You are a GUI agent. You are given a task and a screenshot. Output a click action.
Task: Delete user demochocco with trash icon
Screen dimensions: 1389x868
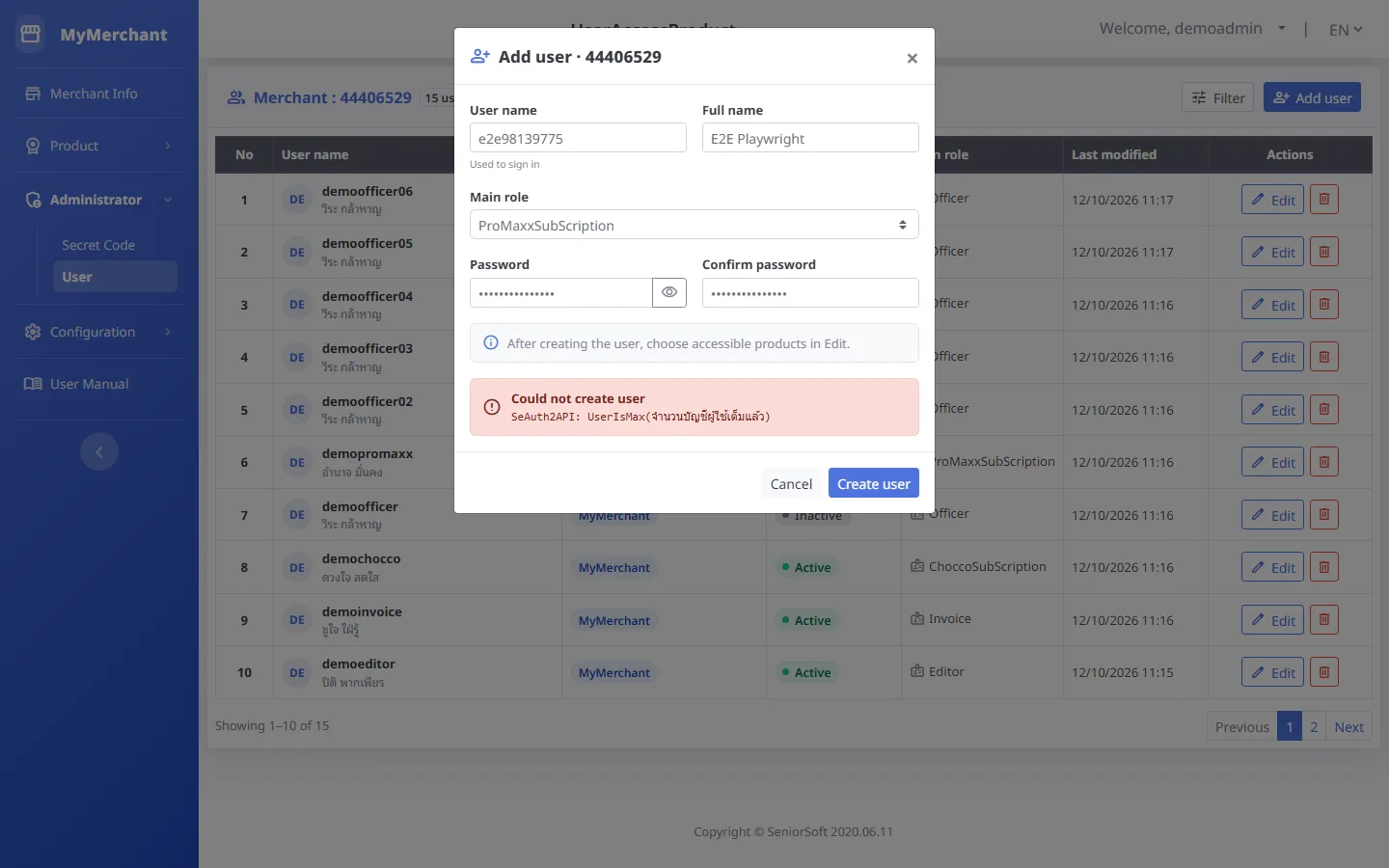[x=1324, y=567]
